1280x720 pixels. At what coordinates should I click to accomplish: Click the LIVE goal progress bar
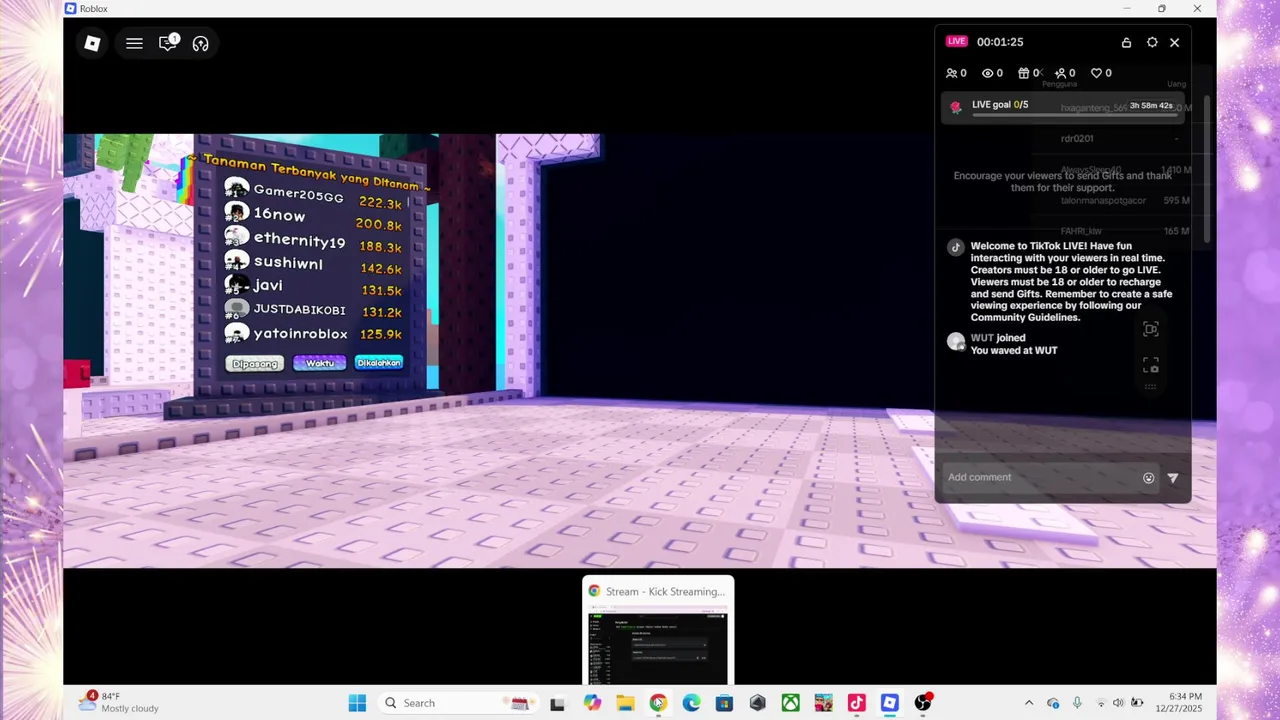pyautogui.click(x=1074, y=115)
